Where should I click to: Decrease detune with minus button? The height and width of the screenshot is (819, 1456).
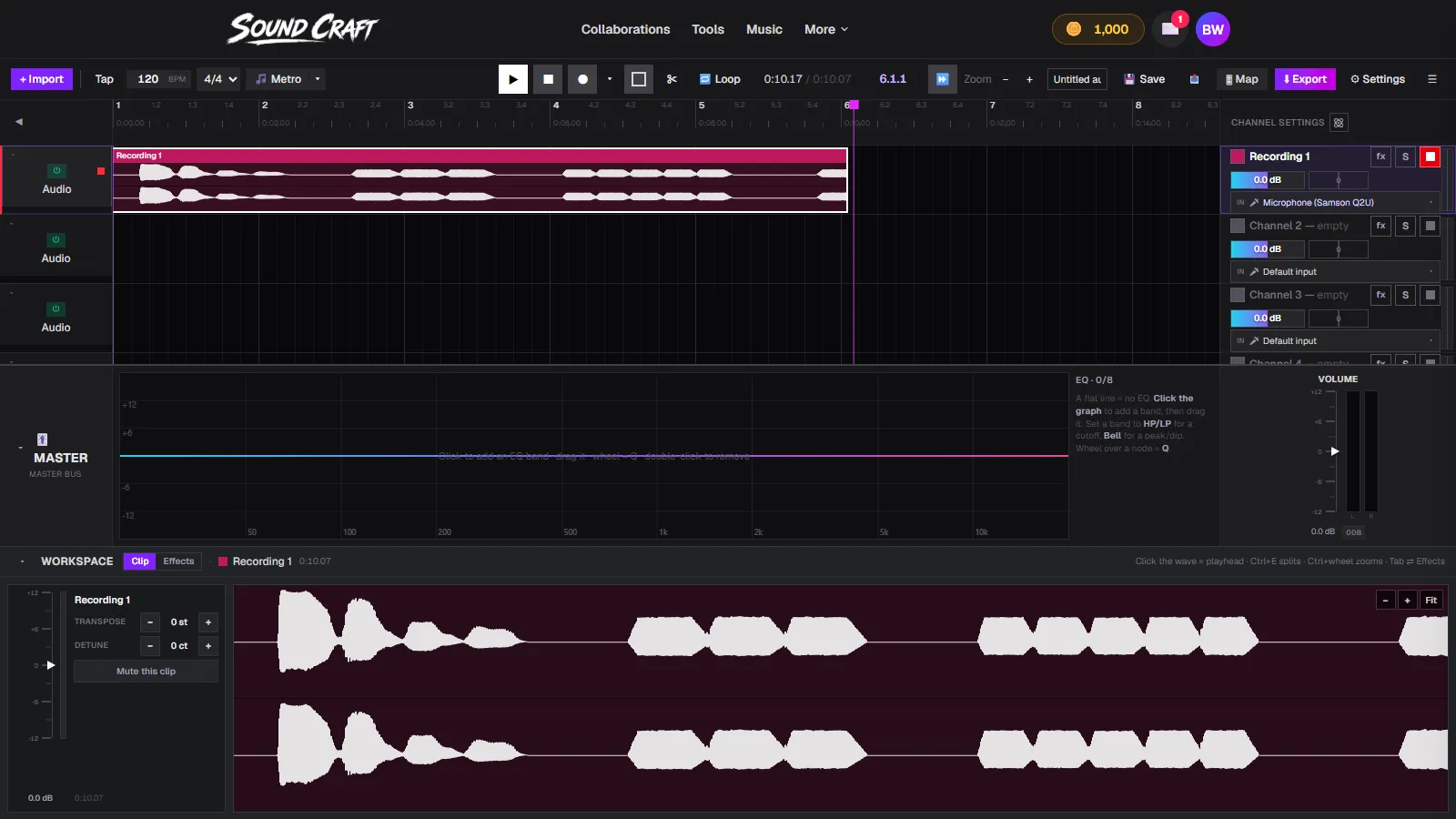[150, 646]
